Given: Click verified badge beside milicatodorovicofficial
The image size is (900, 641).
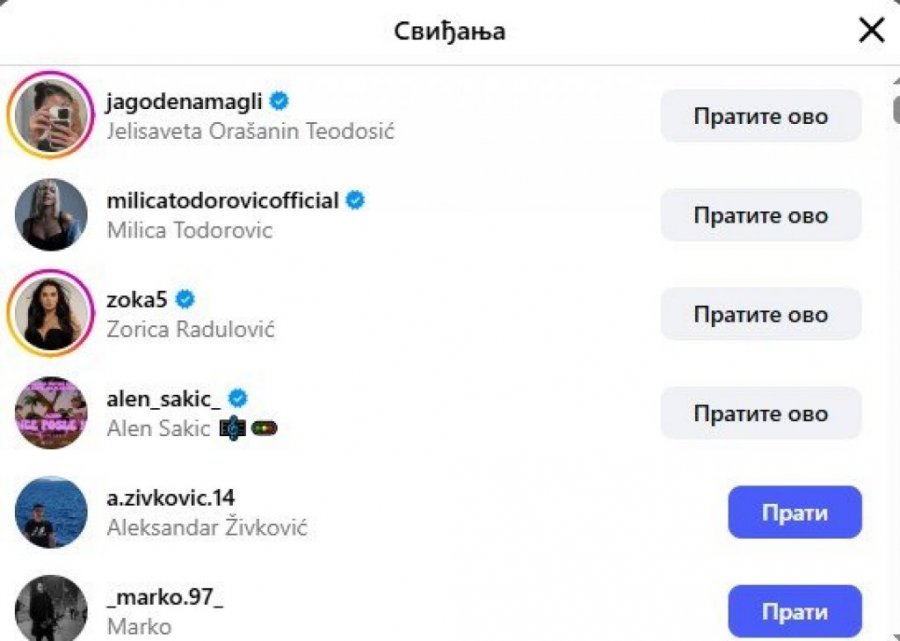Looking at the screenshot, I should point(355,200).
